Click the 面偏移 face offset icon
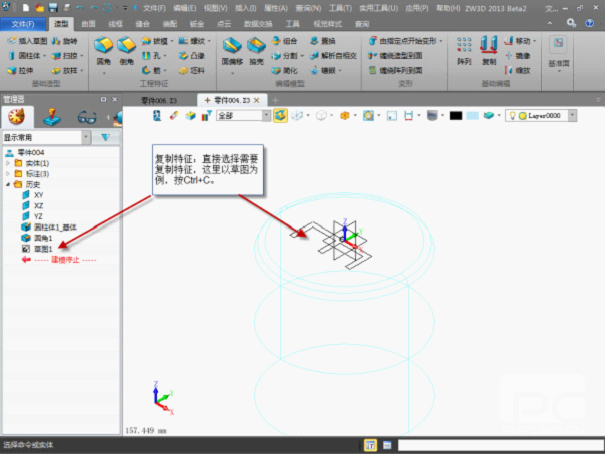This screenshot has width=605, height=454. 232,51
